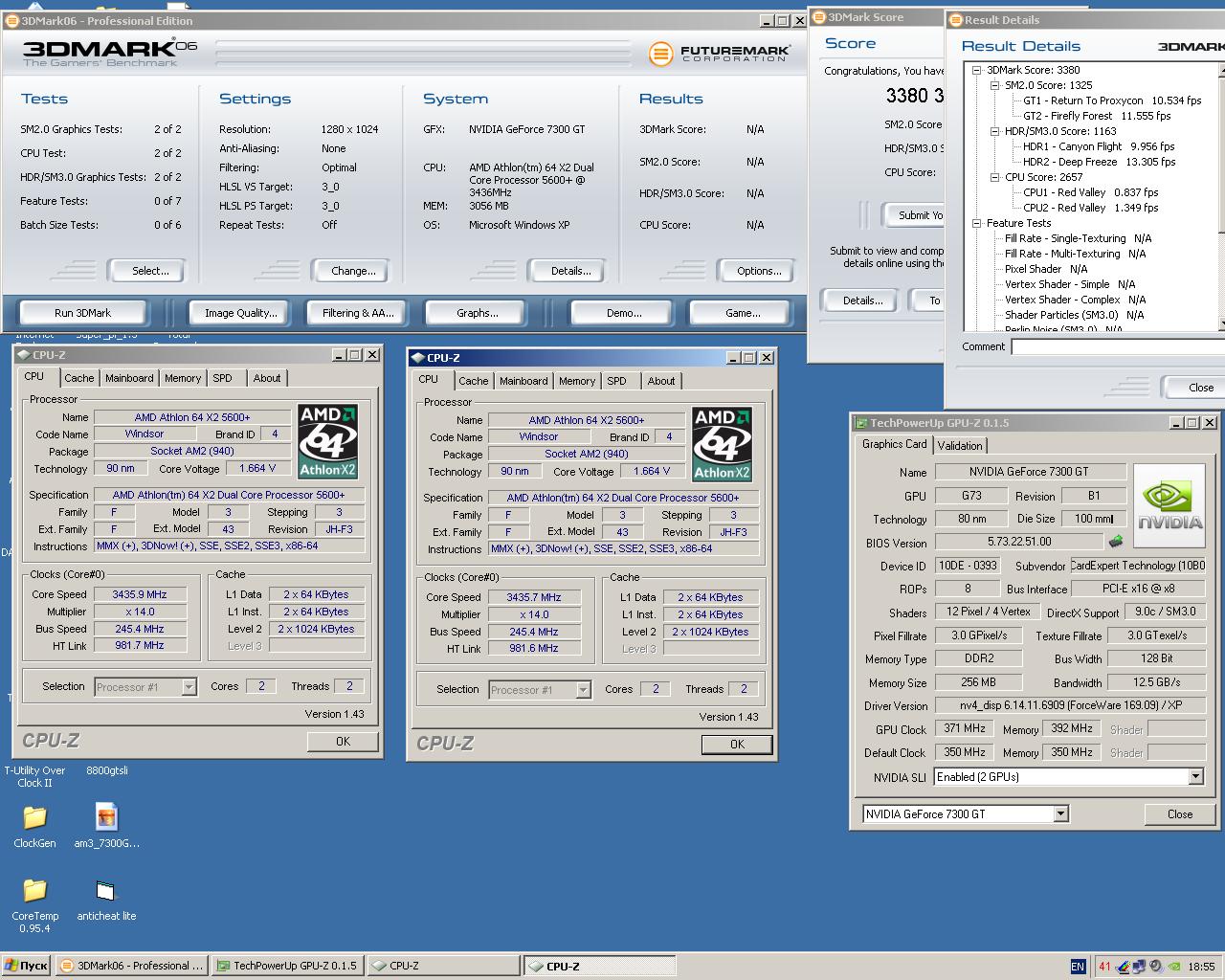Select CPU2 - Red Valley 1.349 fps row
Screen dimensions: 1225x980
click(x=1090, y=208)
